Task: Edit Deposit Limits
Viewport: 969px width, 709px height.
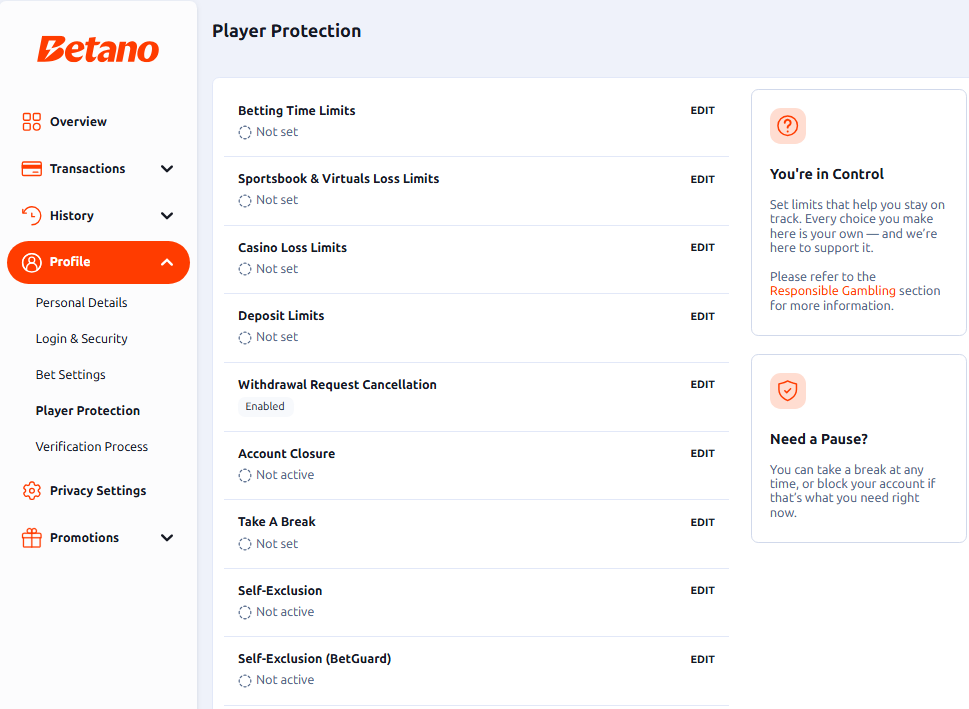Action: [x=703, y=316]
